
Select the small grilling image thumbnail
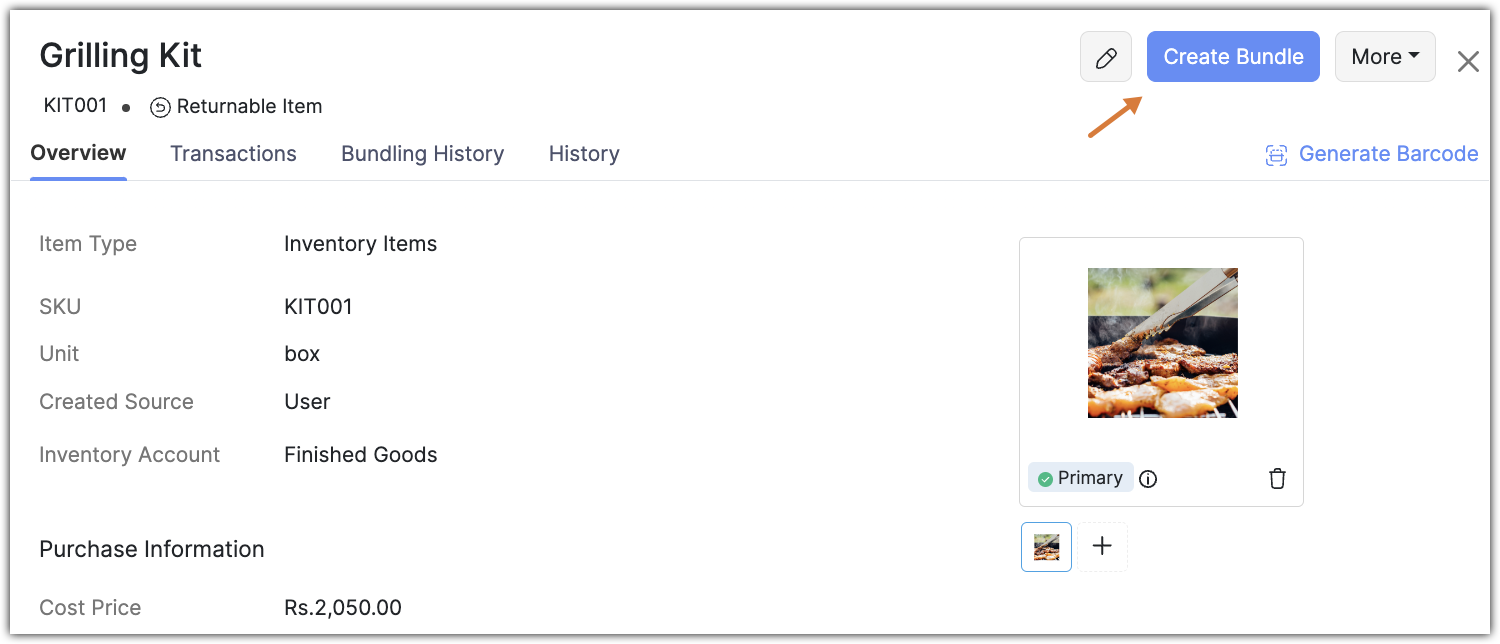coord(1046,547)
